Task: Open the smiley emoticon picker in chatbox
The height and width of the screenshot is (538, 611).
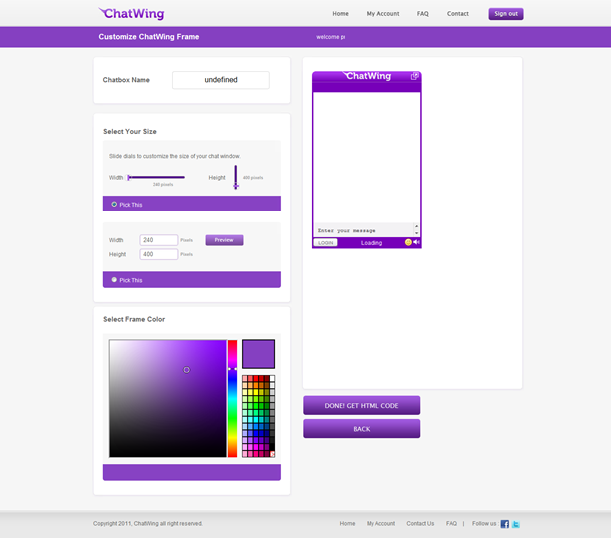Action: pos(408,242)
